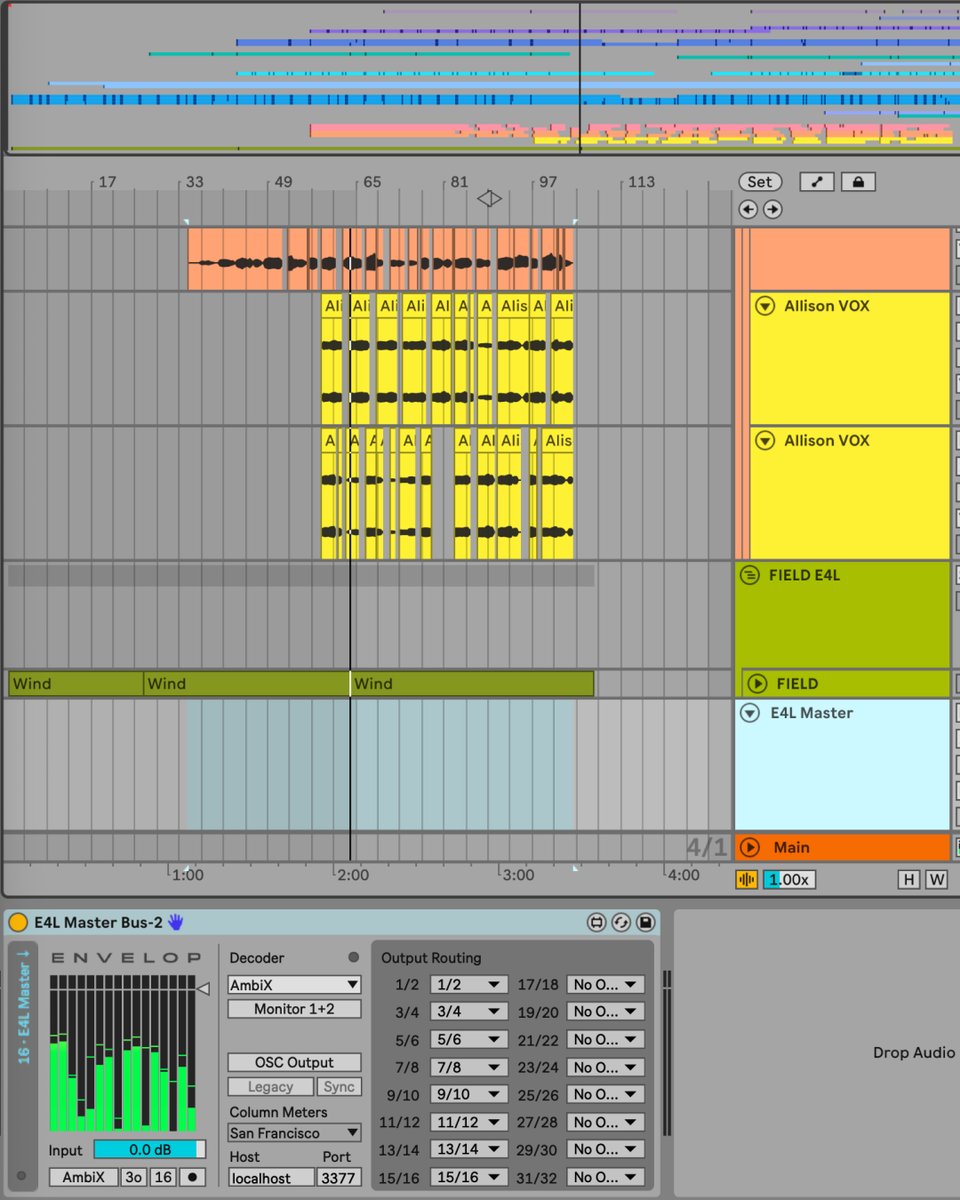
Task: Click the show/hide device view icon in device title bar
Action: tap(597, 922)
